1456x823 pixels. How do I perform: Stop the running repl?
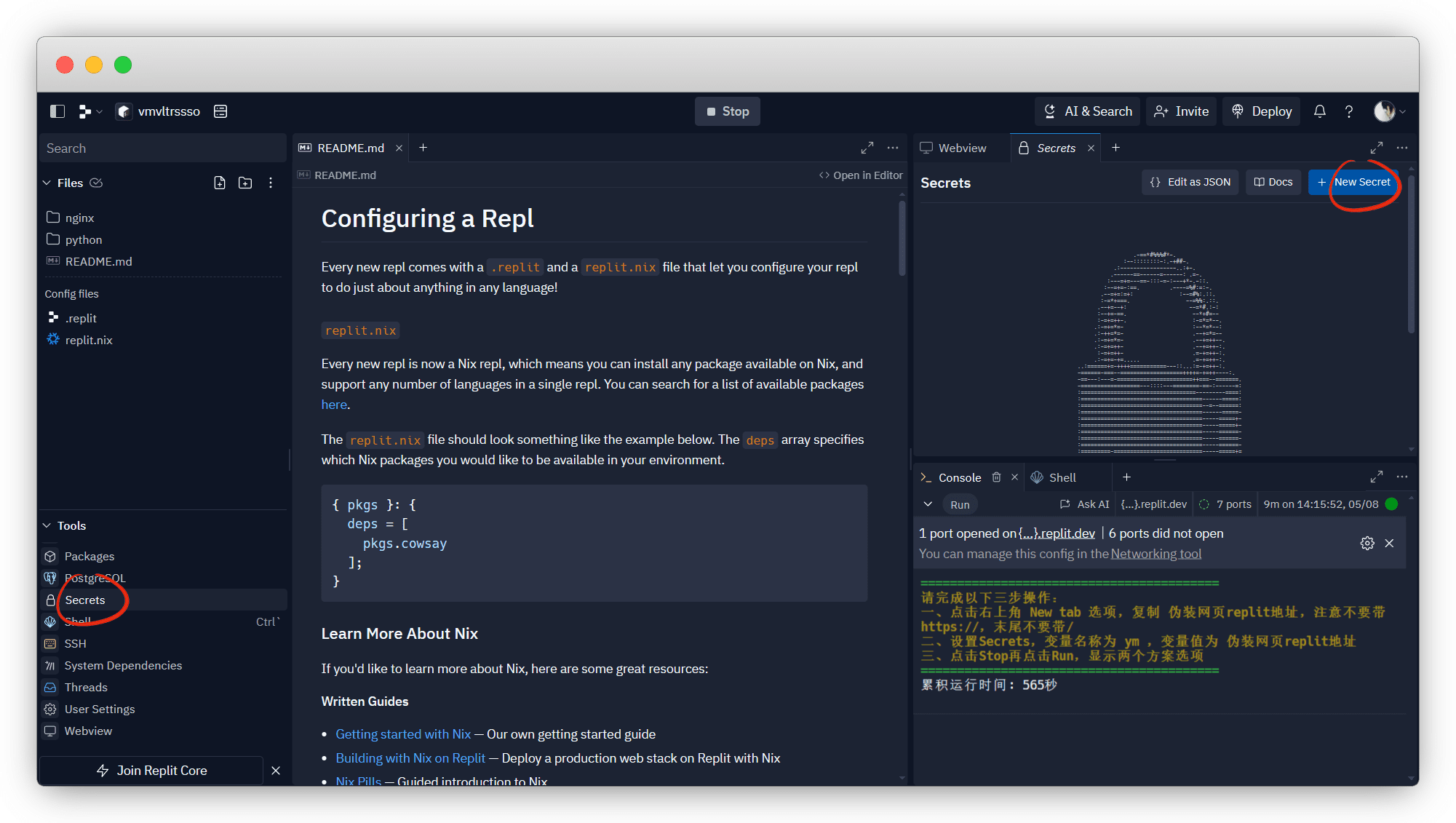(x=727, y=111)
